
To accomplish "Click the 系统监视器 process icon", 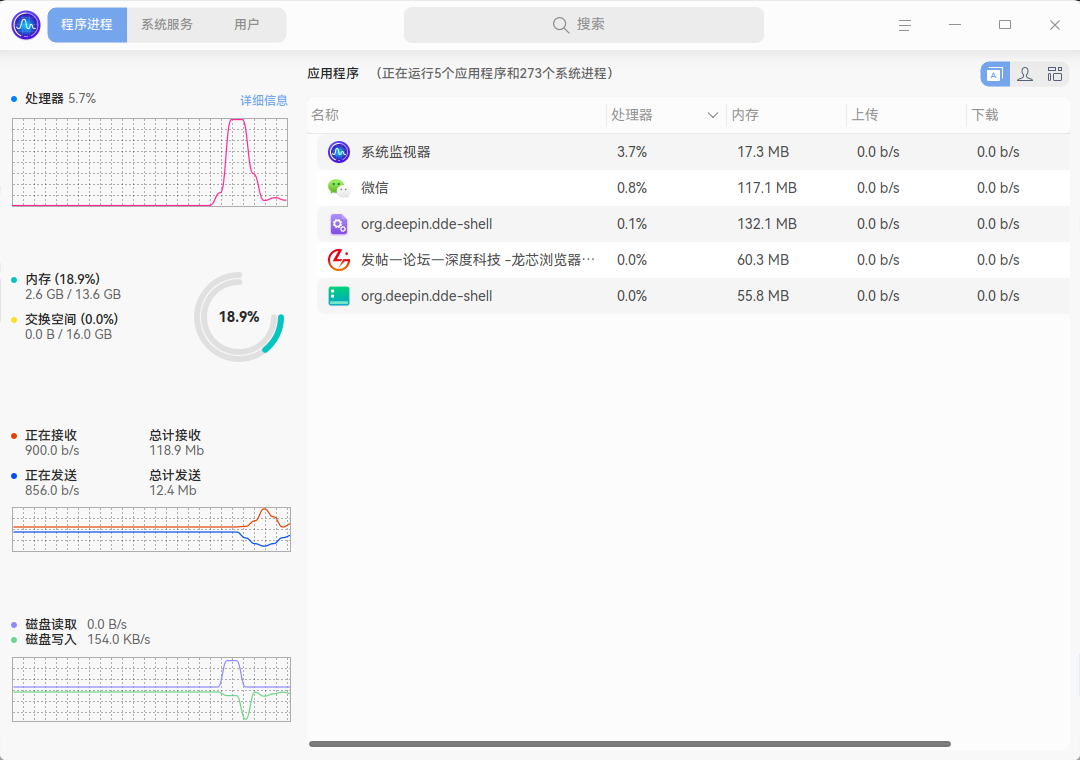I will pyautogui.click(x=339, y=152).
